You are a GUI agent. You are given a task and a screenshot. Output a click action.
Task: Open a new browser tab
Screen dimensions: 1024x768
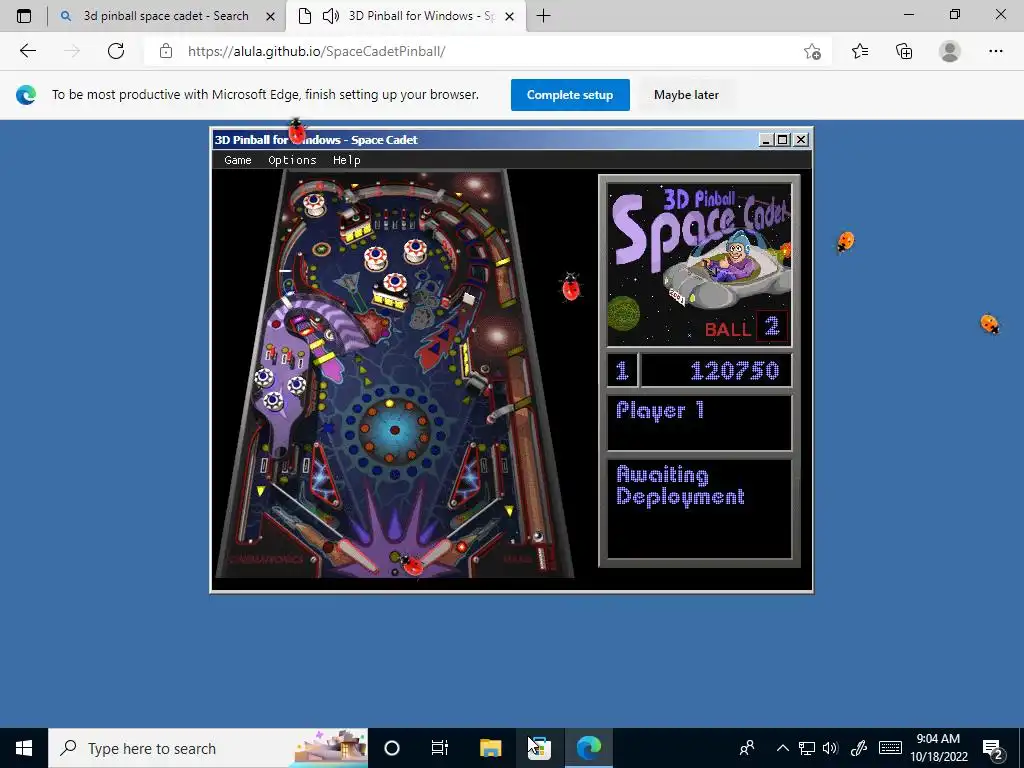tap(543, 16)
